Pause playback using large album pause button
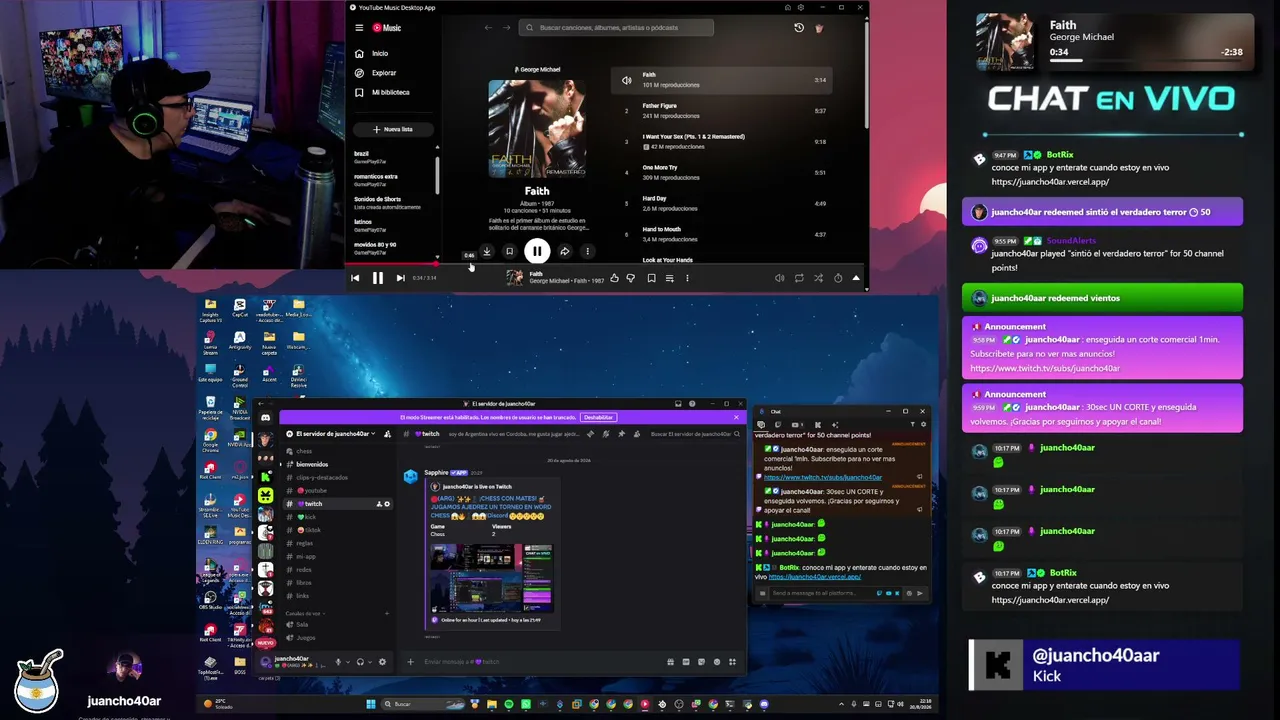 coord(537,252)
